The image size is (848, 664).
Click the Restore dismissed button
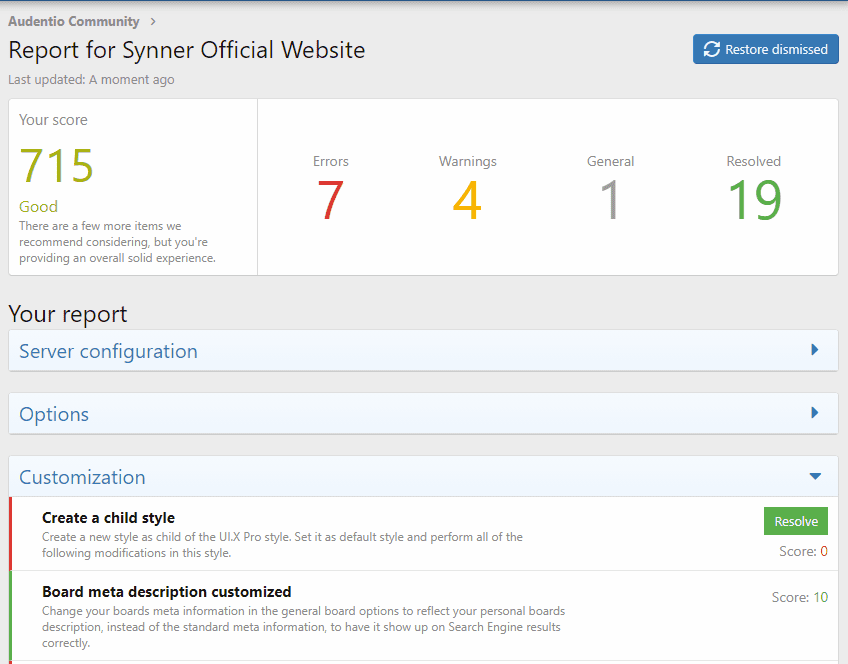tap(766, 49)
